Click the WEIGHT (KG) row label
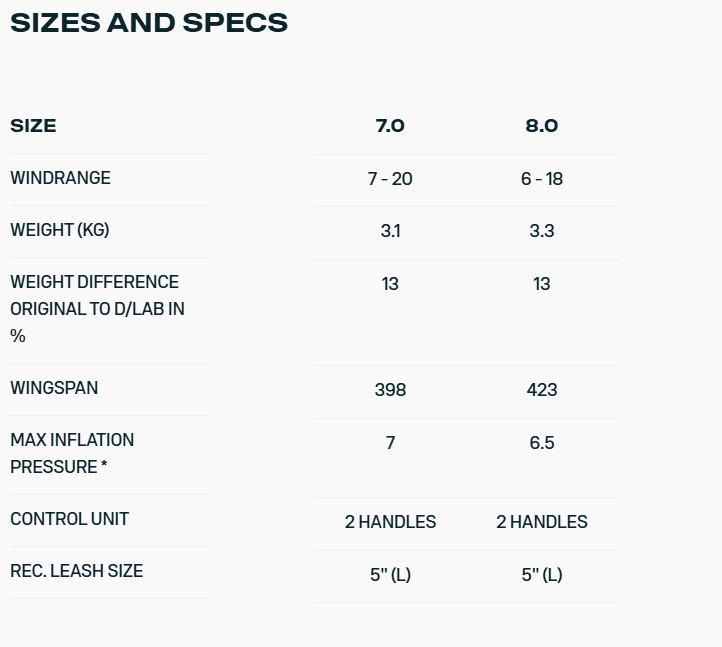This screenshot has width=722, height=647. point(60,230)
